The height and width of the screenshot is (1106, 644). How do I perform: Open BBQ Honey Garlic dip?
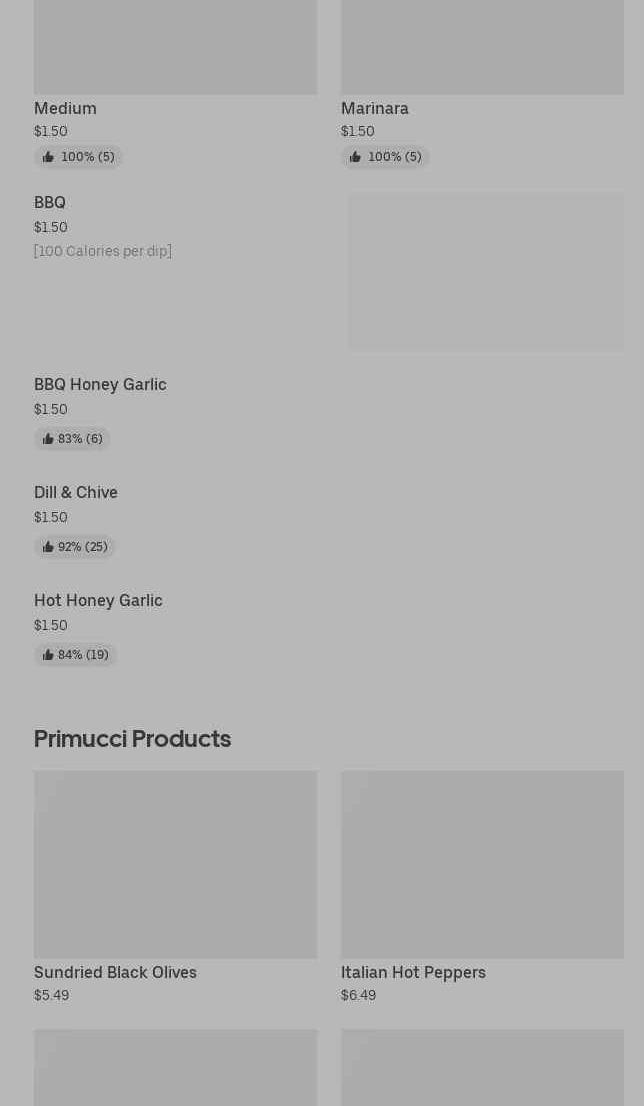[x=100, y=385]
